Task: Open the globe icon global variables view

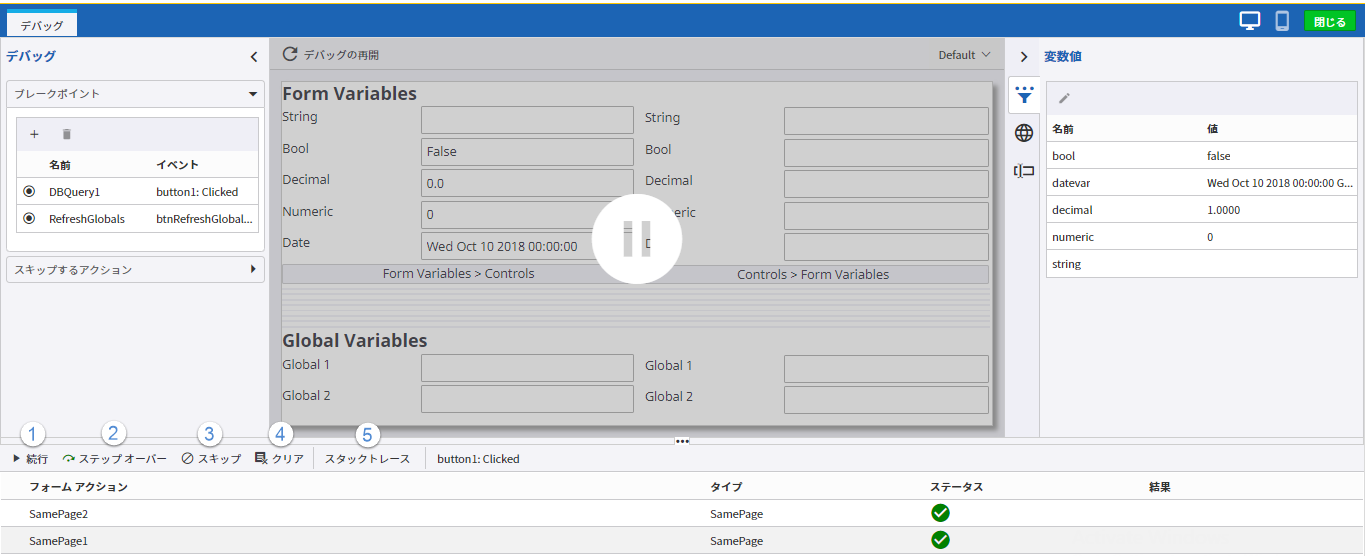Action: coord(1024,133)
